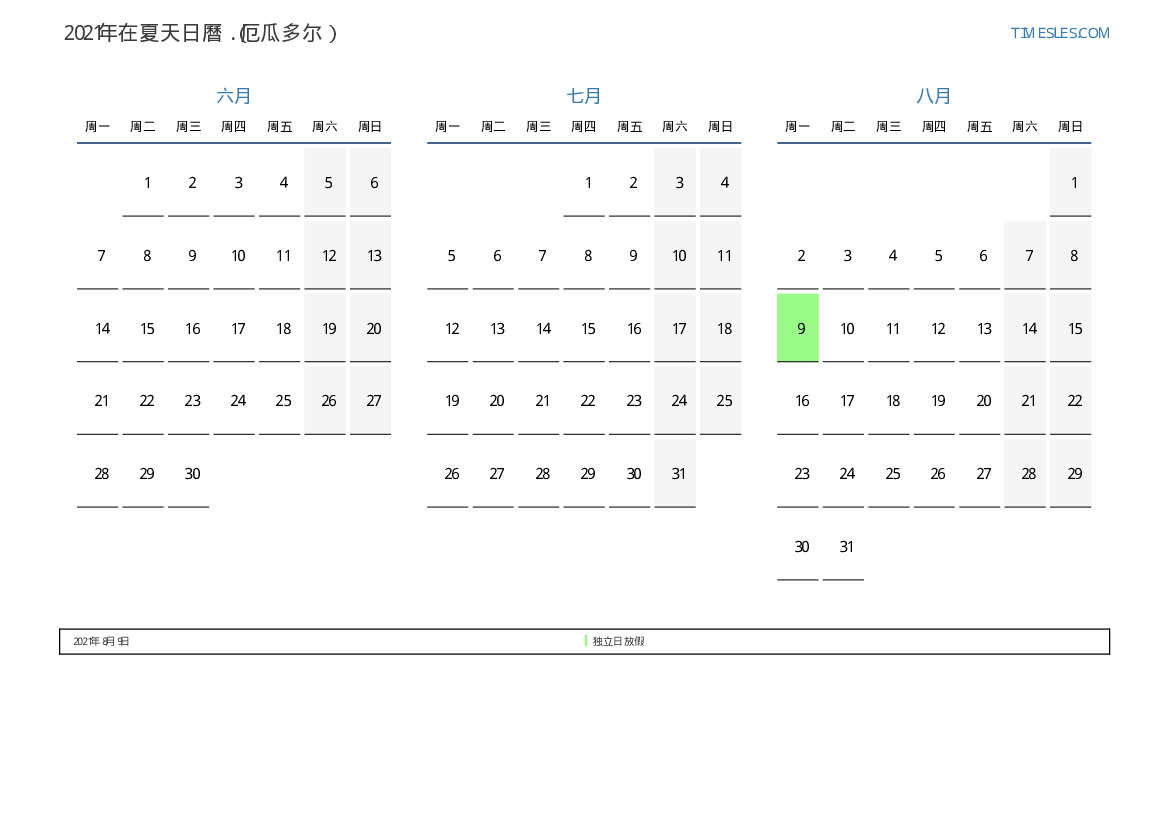1169x827 pixels.
Task: Select July 31 weekend cell
Action: pyautogui.click(x=678, y=474)
